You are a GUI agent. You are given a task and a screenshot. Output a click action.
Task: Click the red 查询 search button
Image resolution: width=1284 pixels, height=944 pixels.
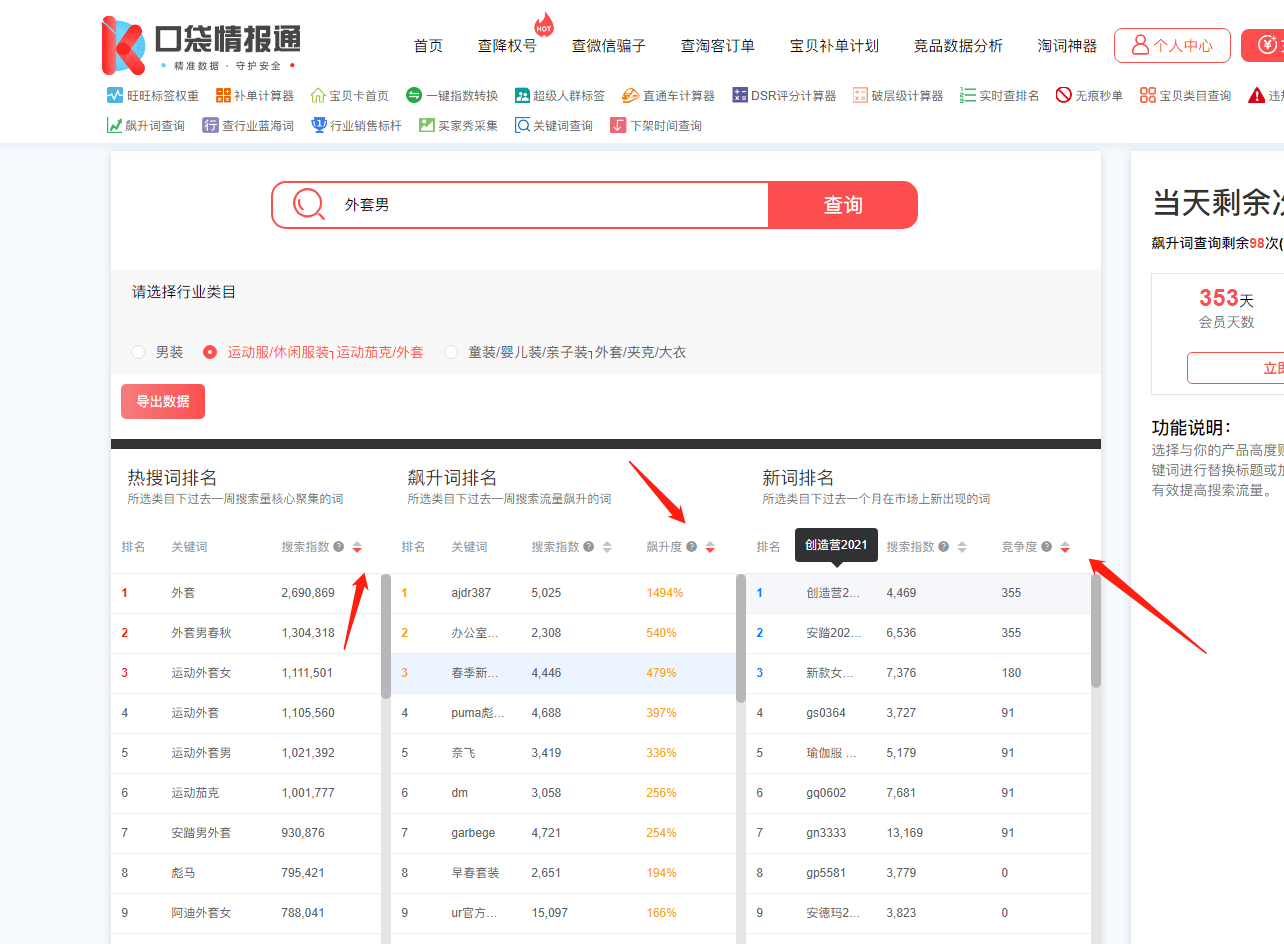(x=842, y=205)
